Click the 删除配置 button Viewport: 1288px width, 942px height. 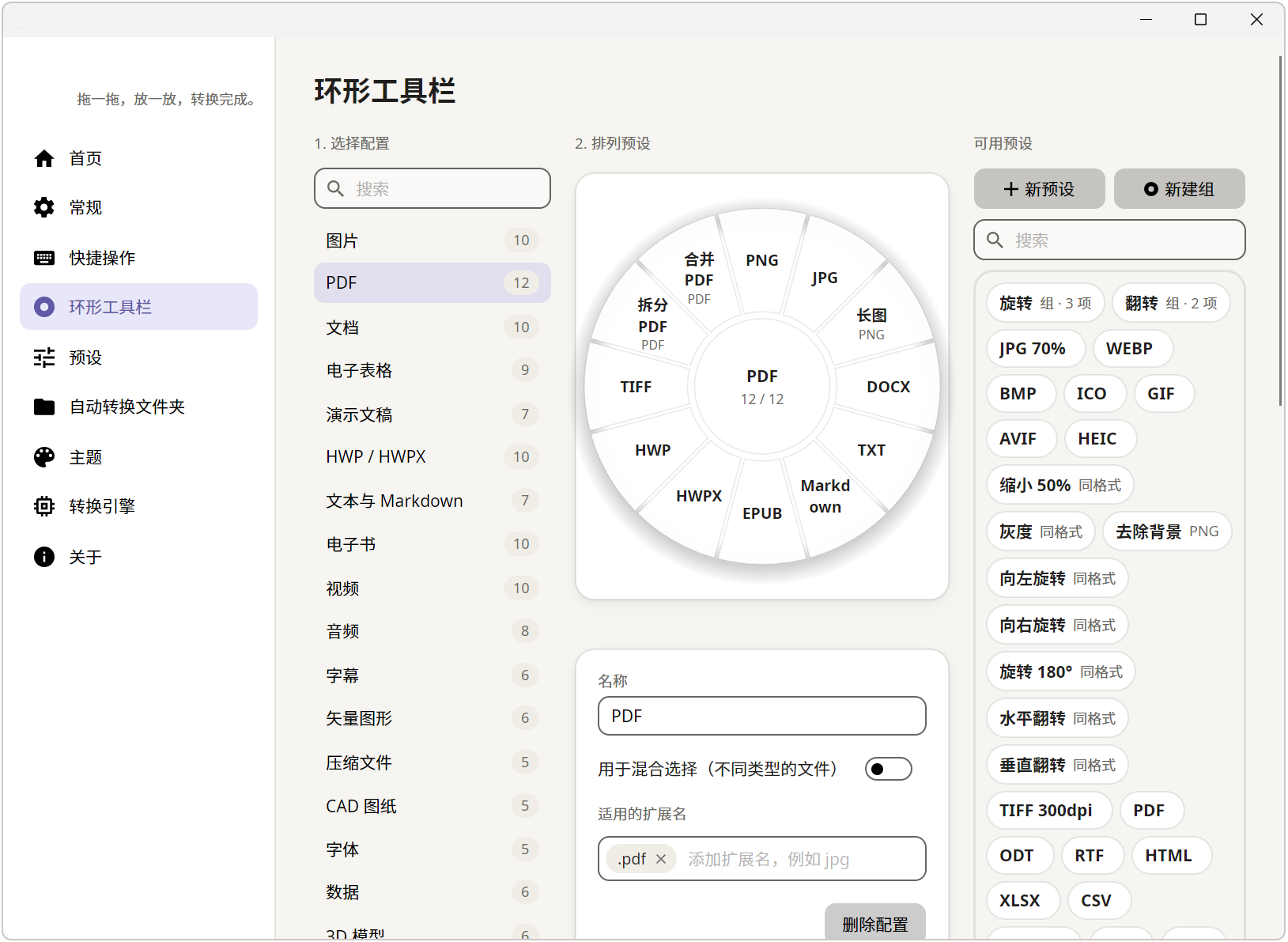(874, 922)
